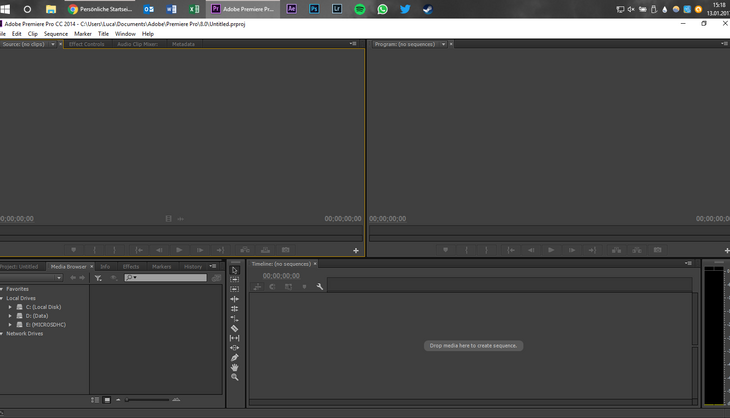Go to Out point in Program monitor
This screenshot has height=418, width=730.
(x=592, y=250)
